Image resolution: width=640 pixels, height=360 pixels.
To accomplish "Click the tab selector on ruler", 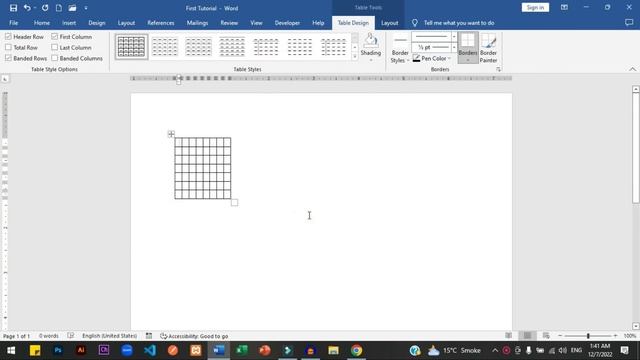I will click(x=5, y=79).
